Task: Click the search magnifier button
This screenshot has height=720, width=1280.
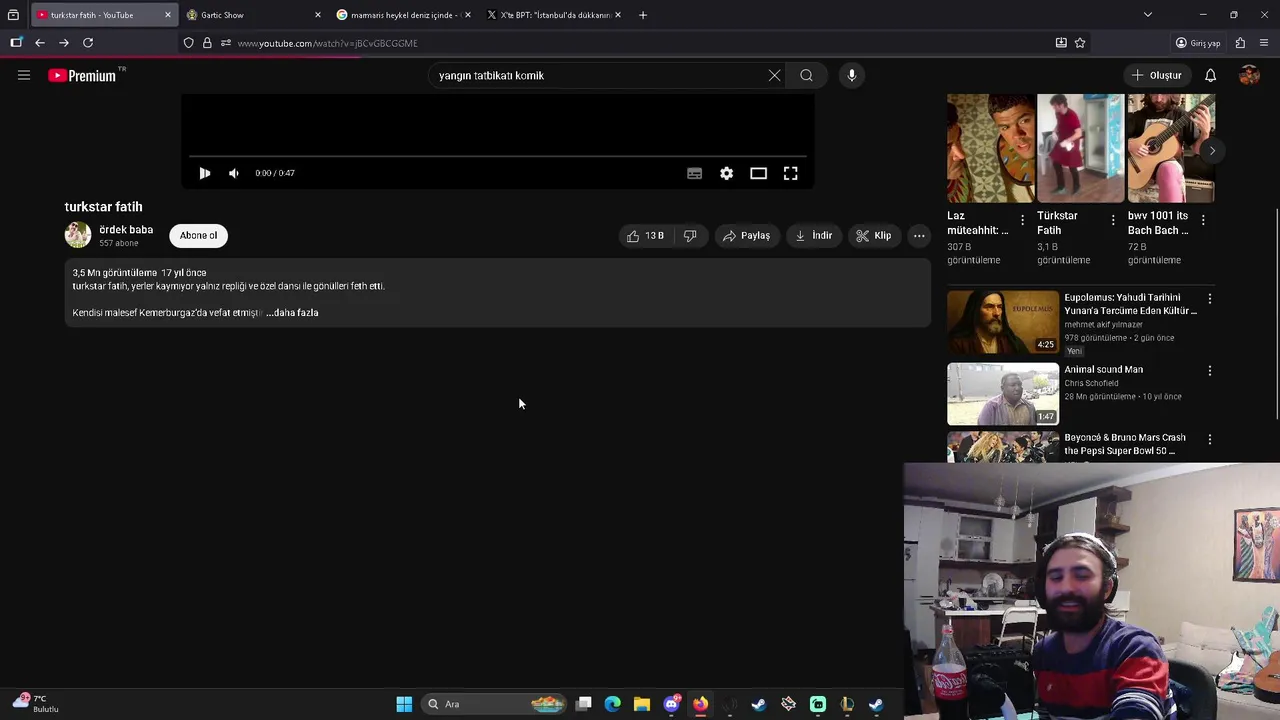Action: [806, 75]
